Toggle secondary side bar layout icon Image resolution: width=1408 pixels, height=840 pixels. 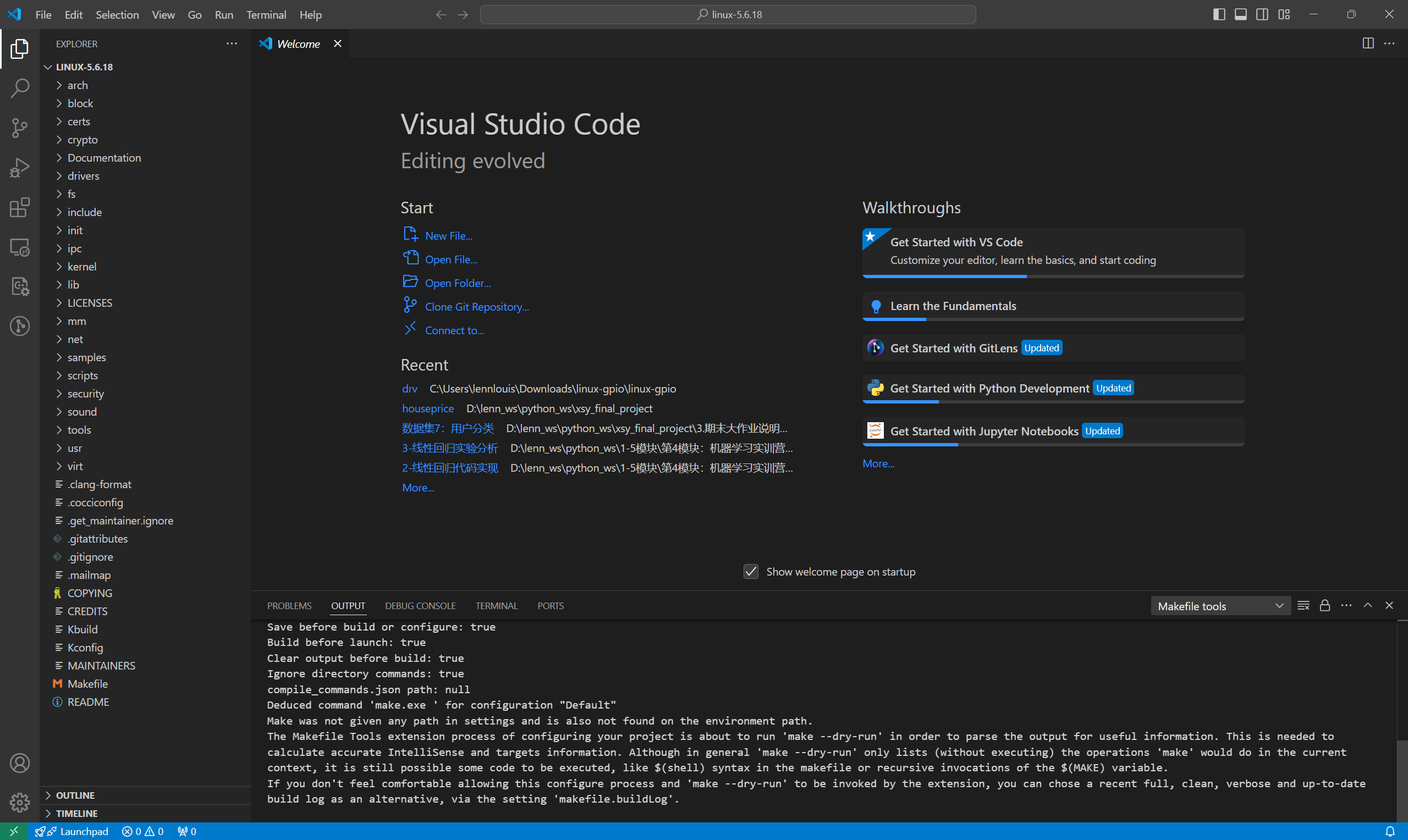[1262, 15]
